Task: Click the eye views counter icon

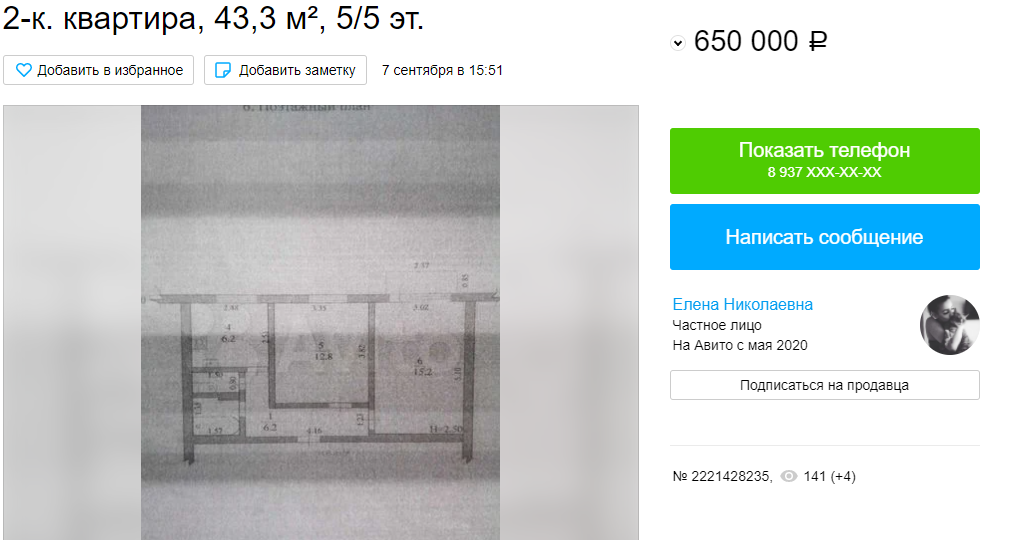Action: (788, 476)
